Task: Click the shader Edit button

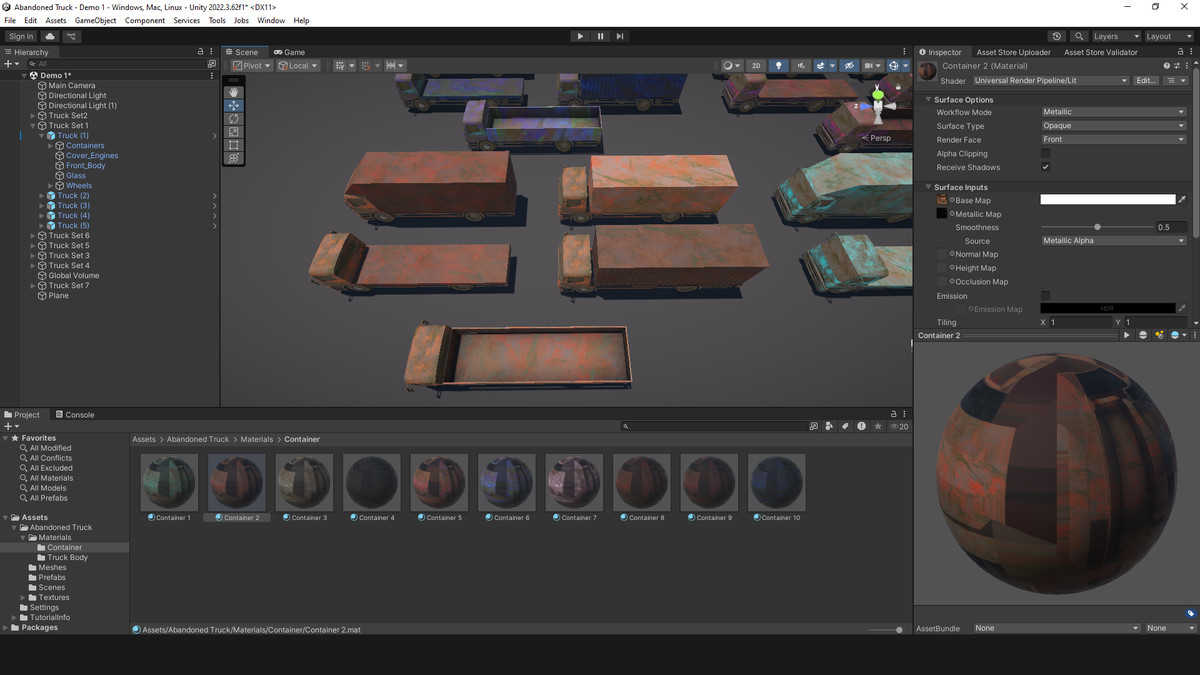Action: [x=1146, y=80]
